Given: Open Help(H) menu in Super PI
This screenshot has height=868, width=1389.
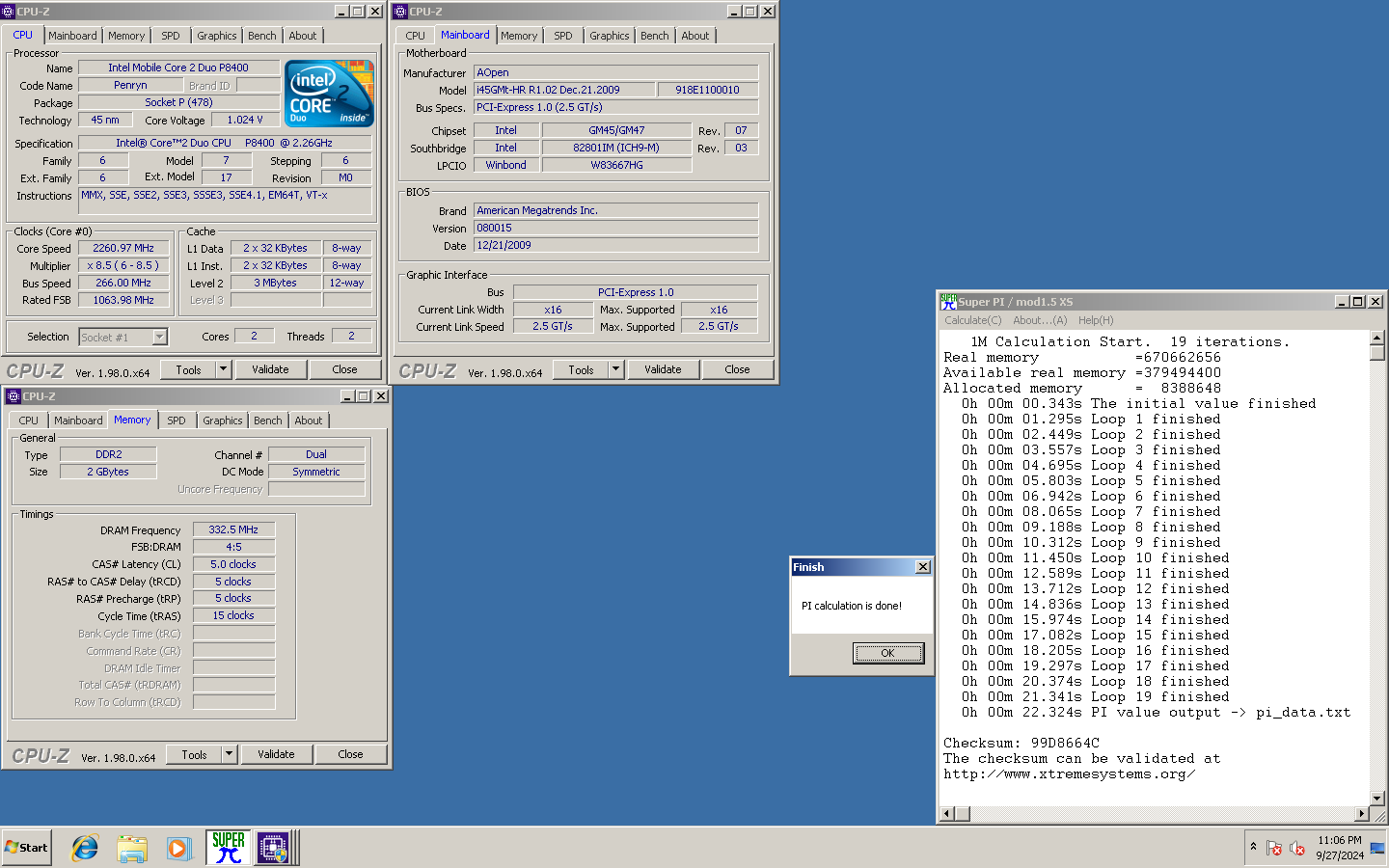Looking at the screenshot, I should tap(1096, 320).
